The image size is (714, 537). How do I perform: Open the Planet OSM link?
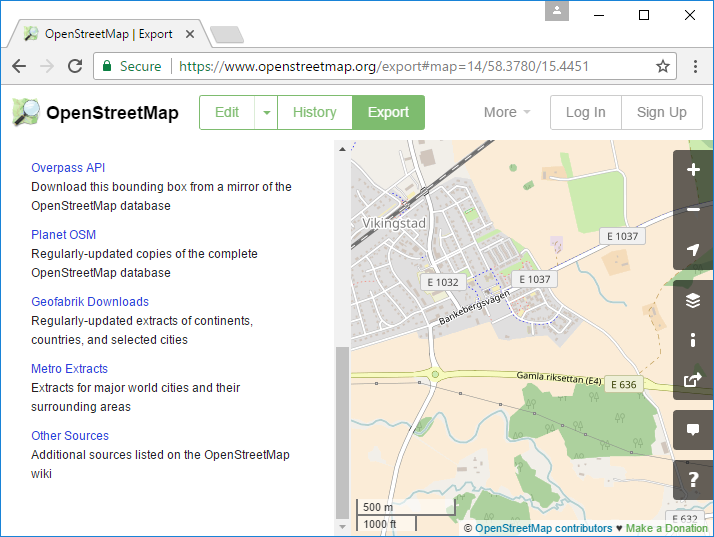63,235
